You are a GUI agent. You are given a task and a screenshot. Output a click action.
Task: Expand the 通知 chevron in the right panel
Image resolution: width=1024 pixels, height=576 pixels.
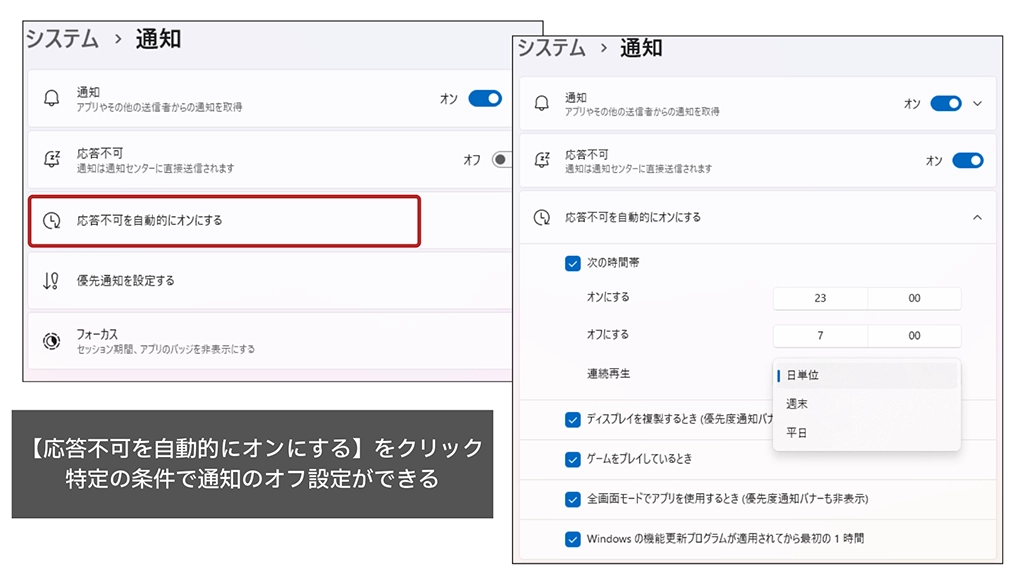977,103
